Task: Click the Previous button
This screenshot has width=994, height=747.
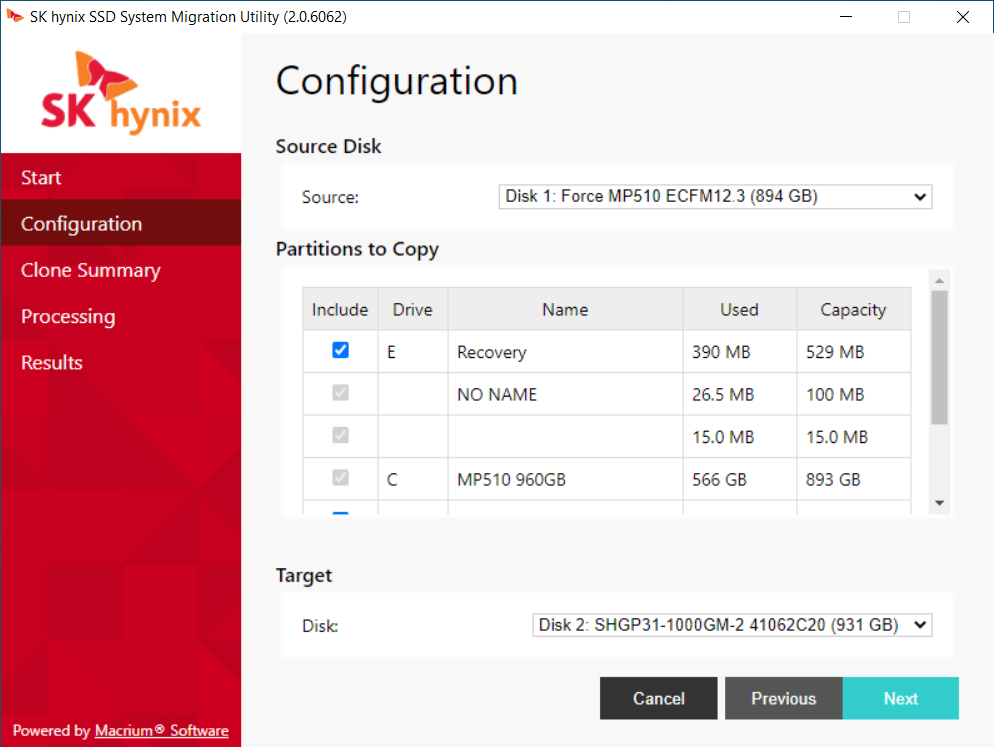Action: coord(784,698)
